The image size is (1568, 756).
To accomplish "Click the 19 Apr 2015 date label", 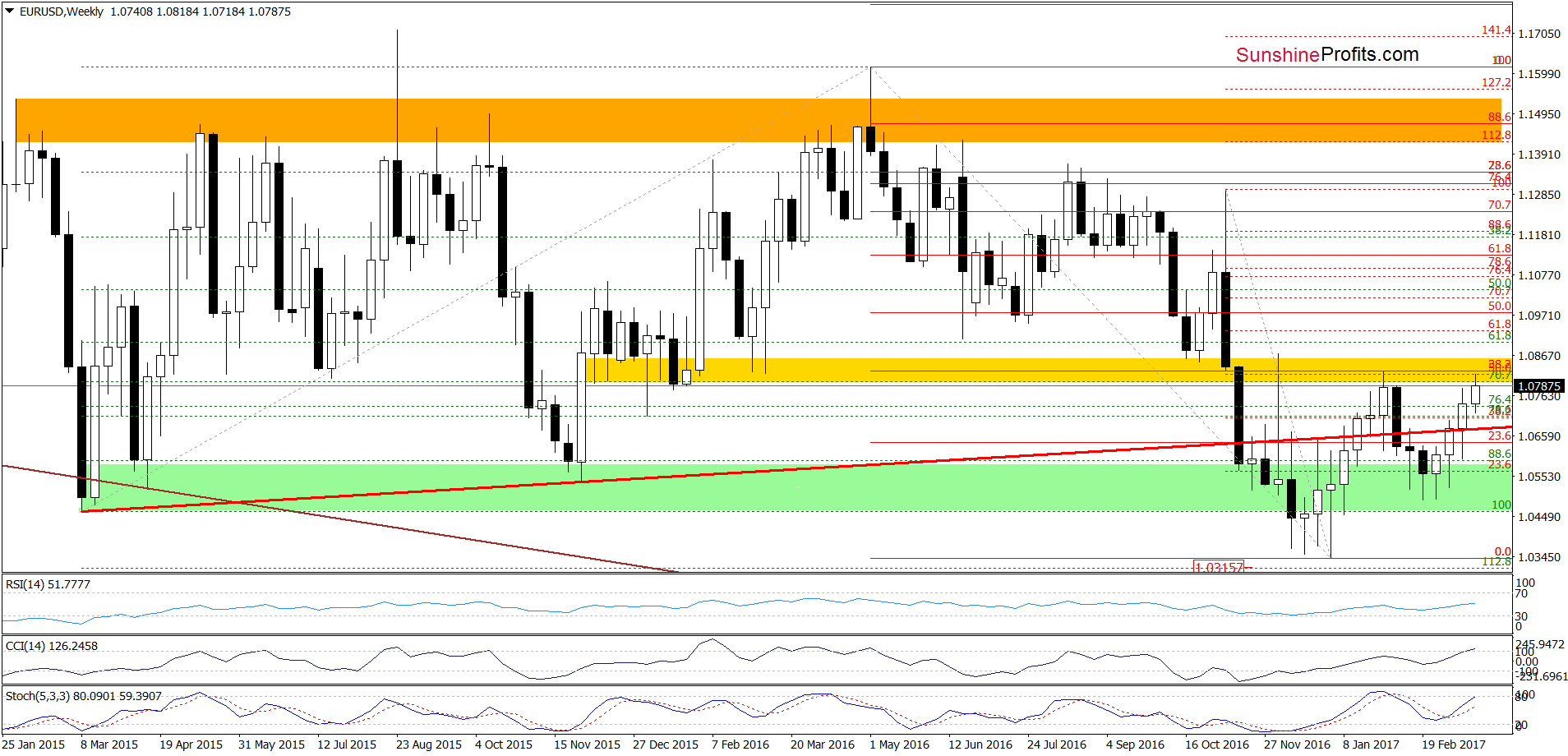I will (x=191, y=744).
